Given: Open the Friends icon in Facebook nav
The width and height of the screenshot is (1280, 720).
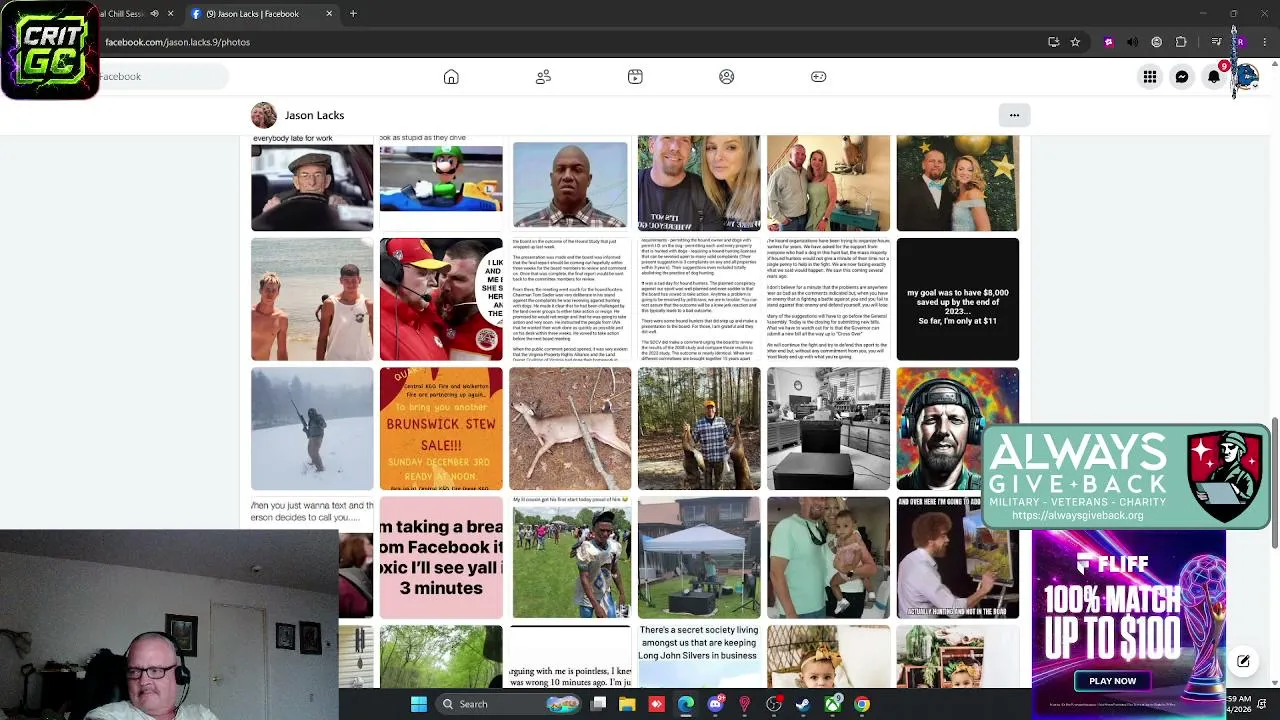Looking at the screenshot, I should point(543,77).
